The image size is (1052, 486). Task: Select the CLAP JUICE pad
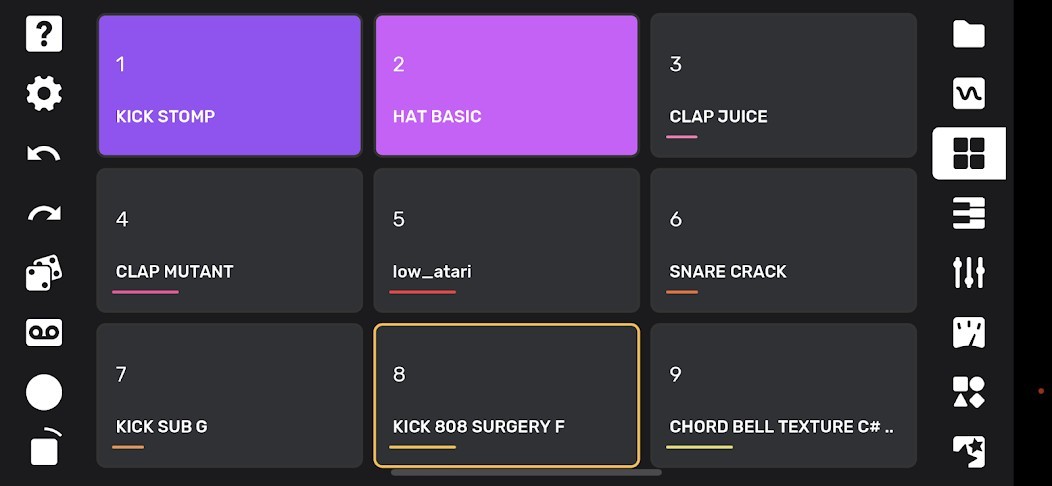pos(783,86)
